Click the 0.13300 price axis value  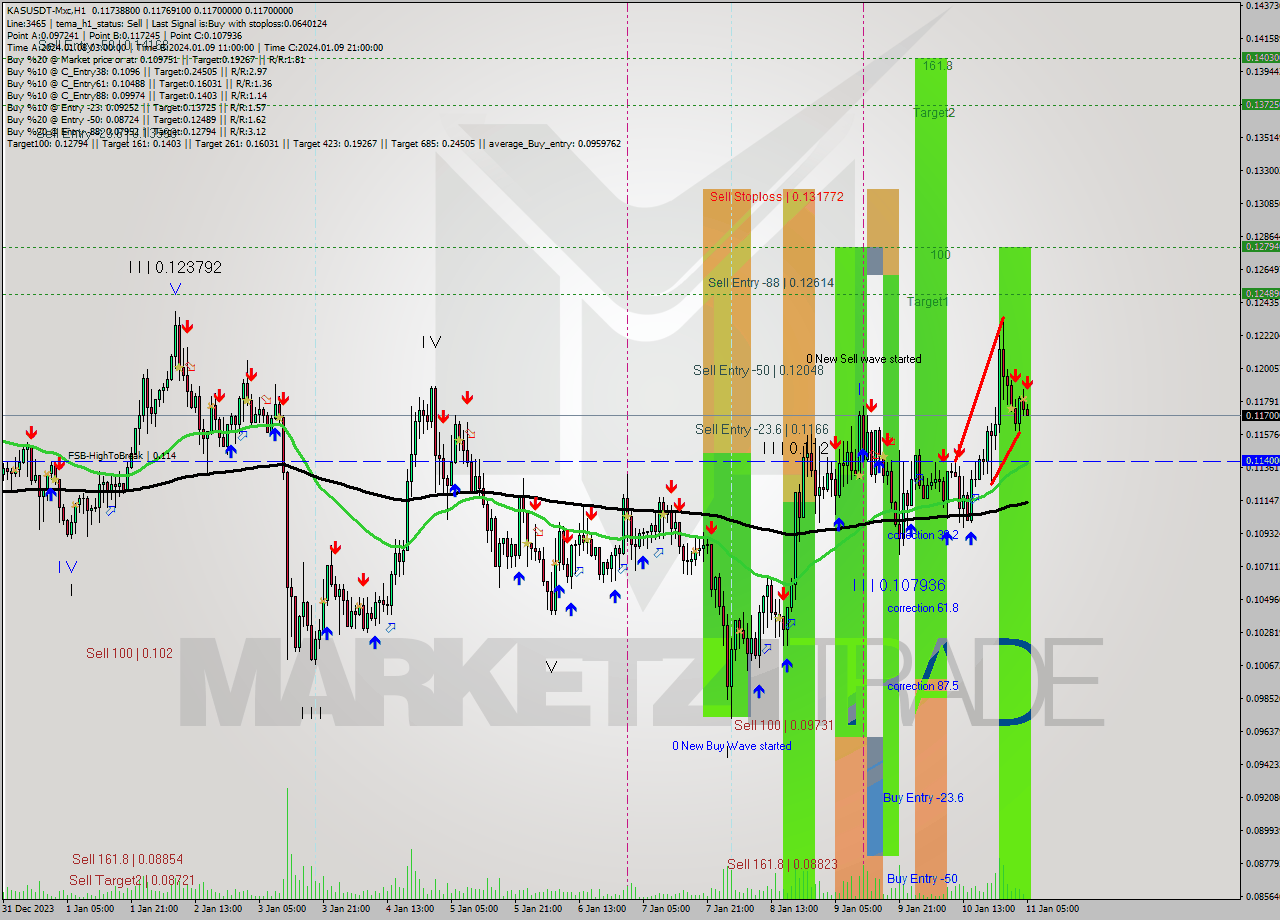1261,170
